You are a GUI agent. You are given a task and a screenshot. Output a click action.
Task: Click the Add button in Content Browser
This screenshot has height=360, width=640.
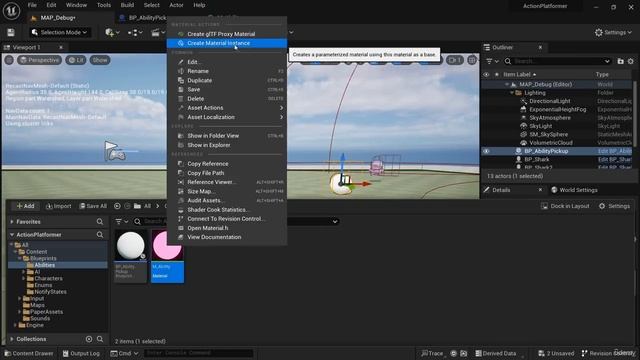[x=25, y=206]
